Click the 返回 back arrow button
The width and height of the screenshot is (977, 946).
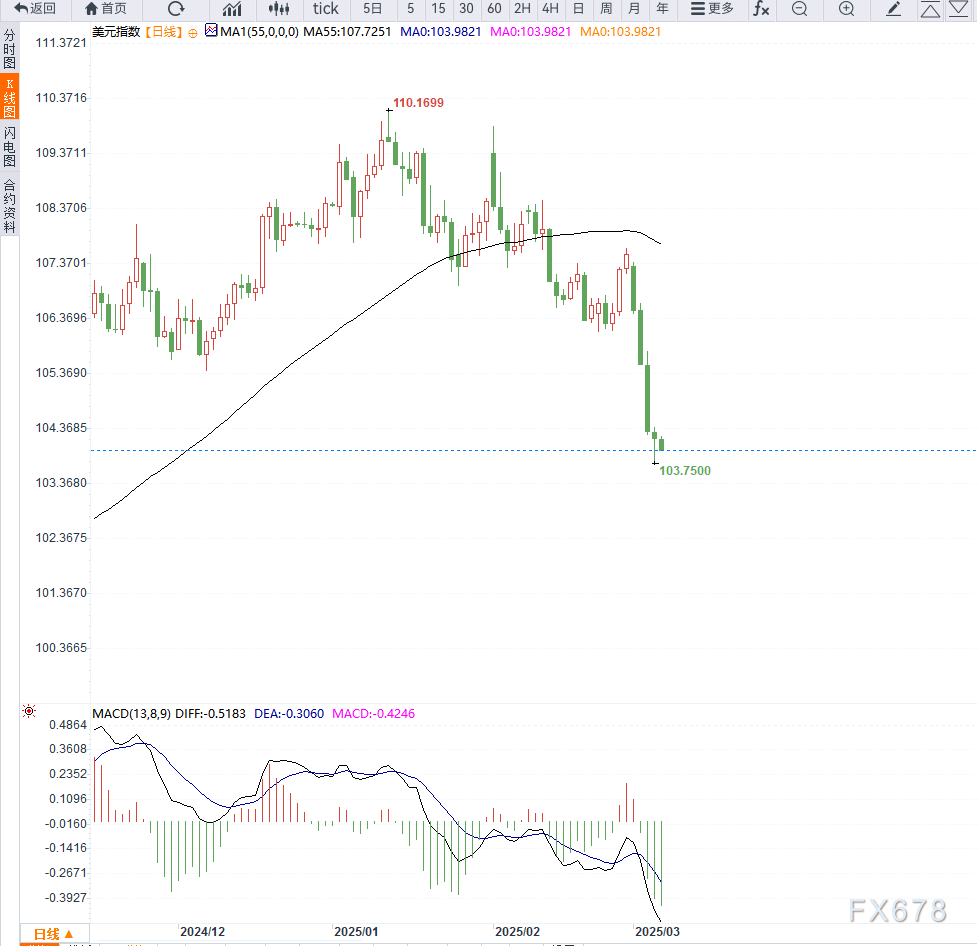[x=35, y=9]
